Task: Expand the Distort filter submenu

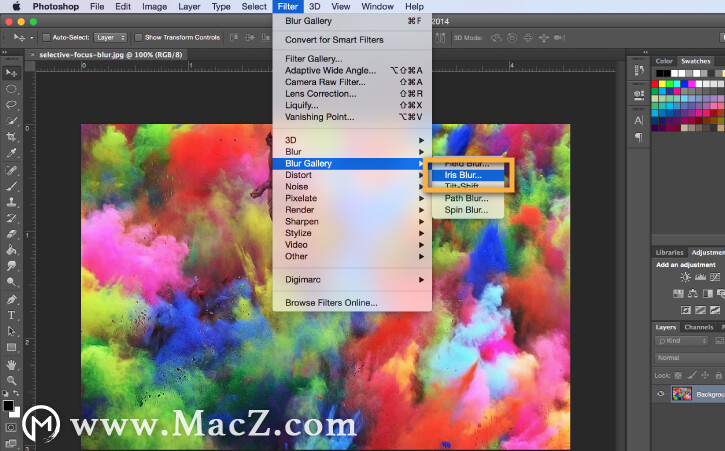Action: point(352,175)
